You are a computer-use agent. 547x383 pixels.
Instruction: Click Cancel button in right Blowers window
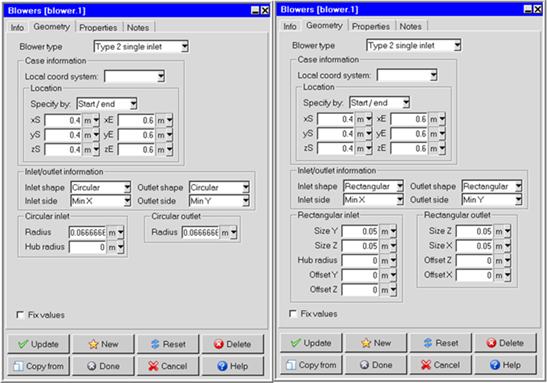(441, 365)
